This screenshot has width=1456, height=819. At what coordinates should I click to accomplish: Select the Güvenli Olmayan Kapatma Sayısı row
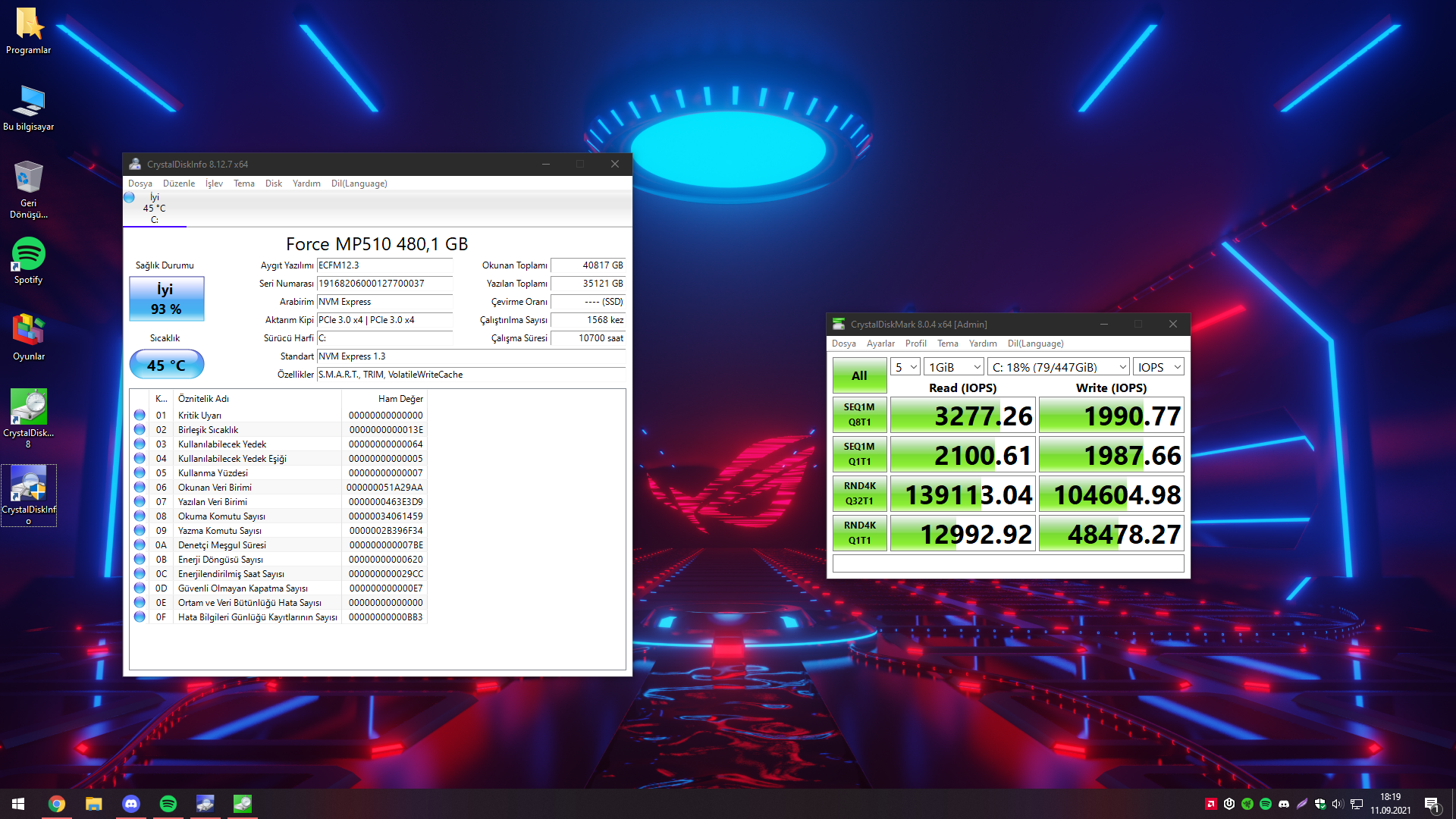(280, 588)
